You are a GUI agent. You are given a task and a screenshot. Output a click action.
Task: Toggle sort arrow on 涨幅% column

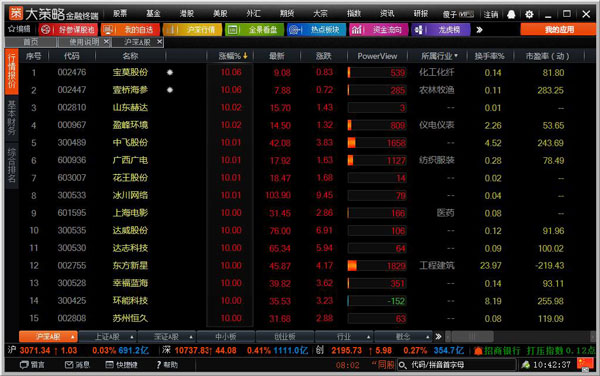[245, 56]
